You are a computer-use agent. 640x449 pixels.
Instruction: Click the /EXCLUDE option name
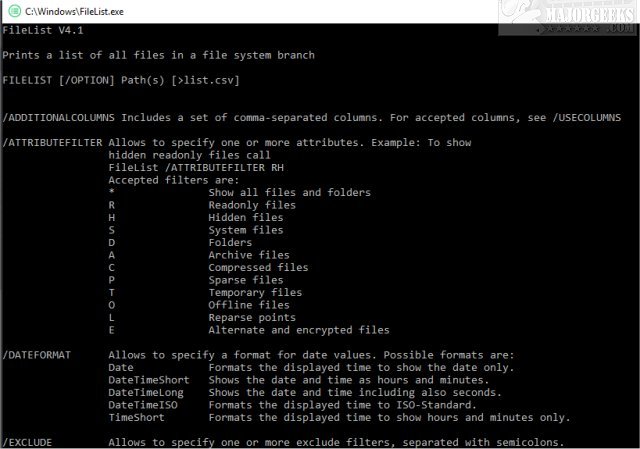28,442
